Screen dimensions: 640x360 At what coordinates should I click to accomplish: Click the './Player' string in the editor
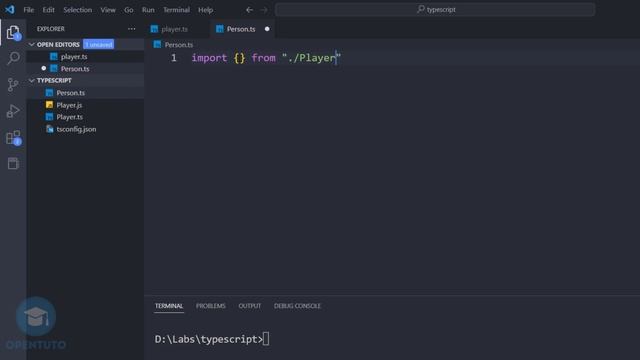pyautogui.click(x=311, y=58)
